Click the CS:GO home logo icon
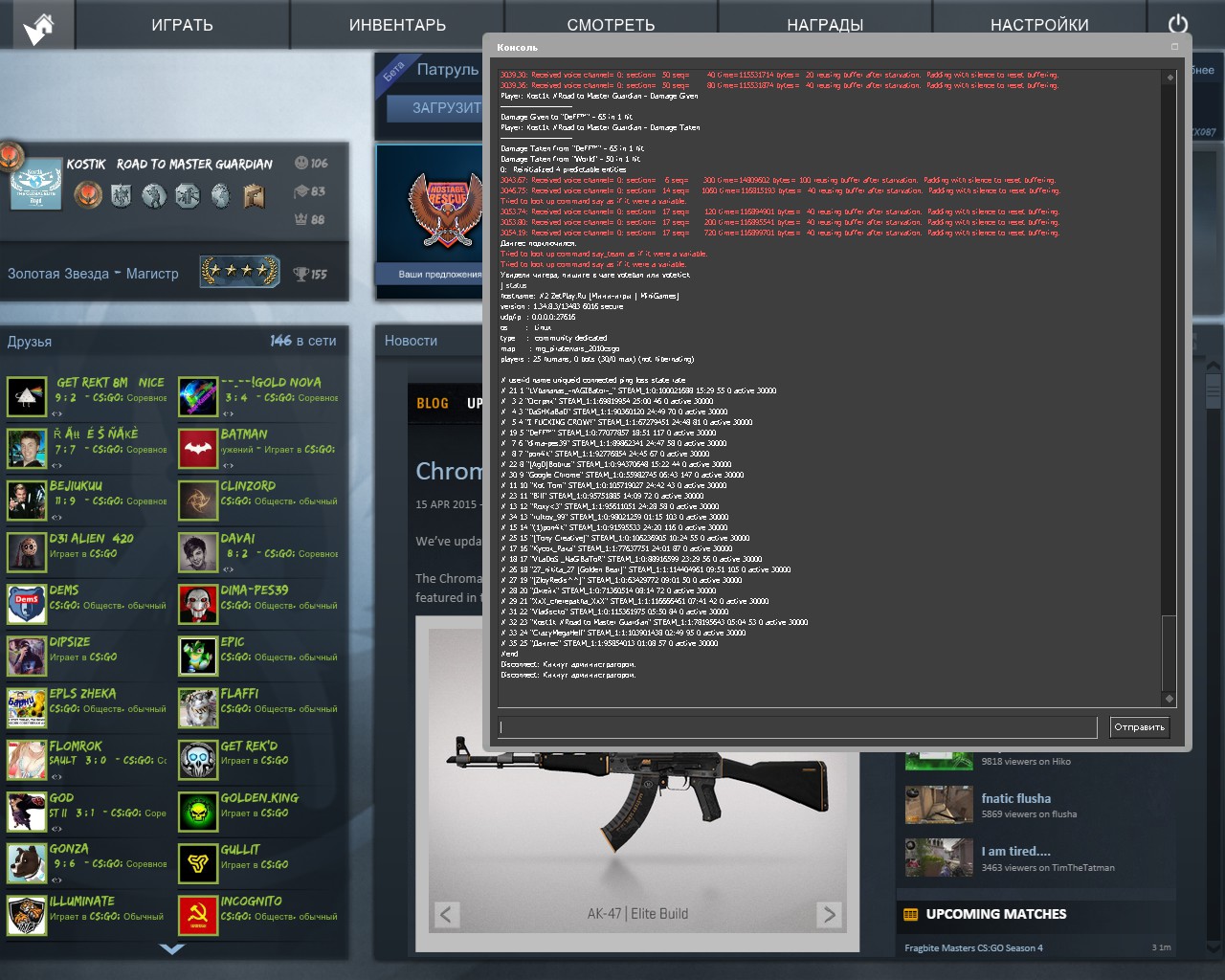This screenshot has width=1225, height=980. pos(39,26)
